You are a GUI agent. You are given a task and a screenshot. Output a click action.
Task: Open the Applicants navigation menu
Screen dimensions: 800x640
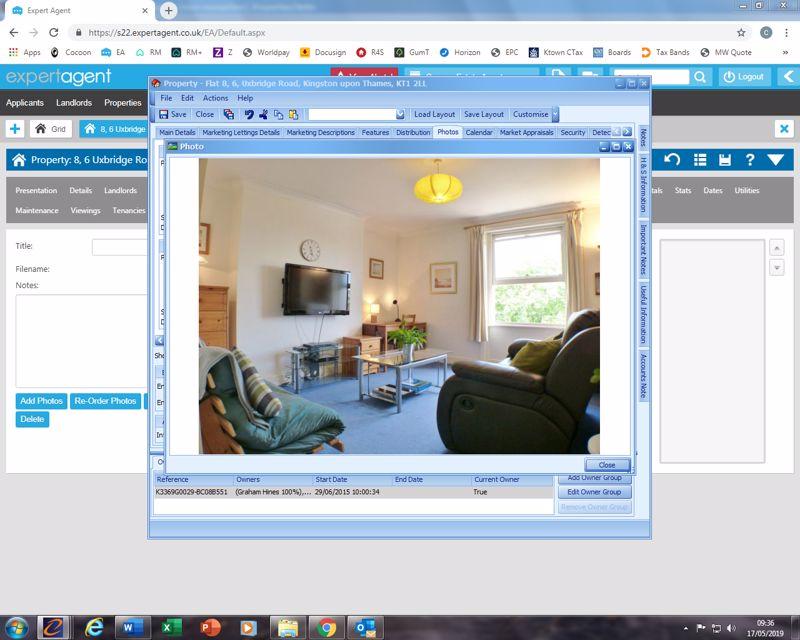point(24,103)
